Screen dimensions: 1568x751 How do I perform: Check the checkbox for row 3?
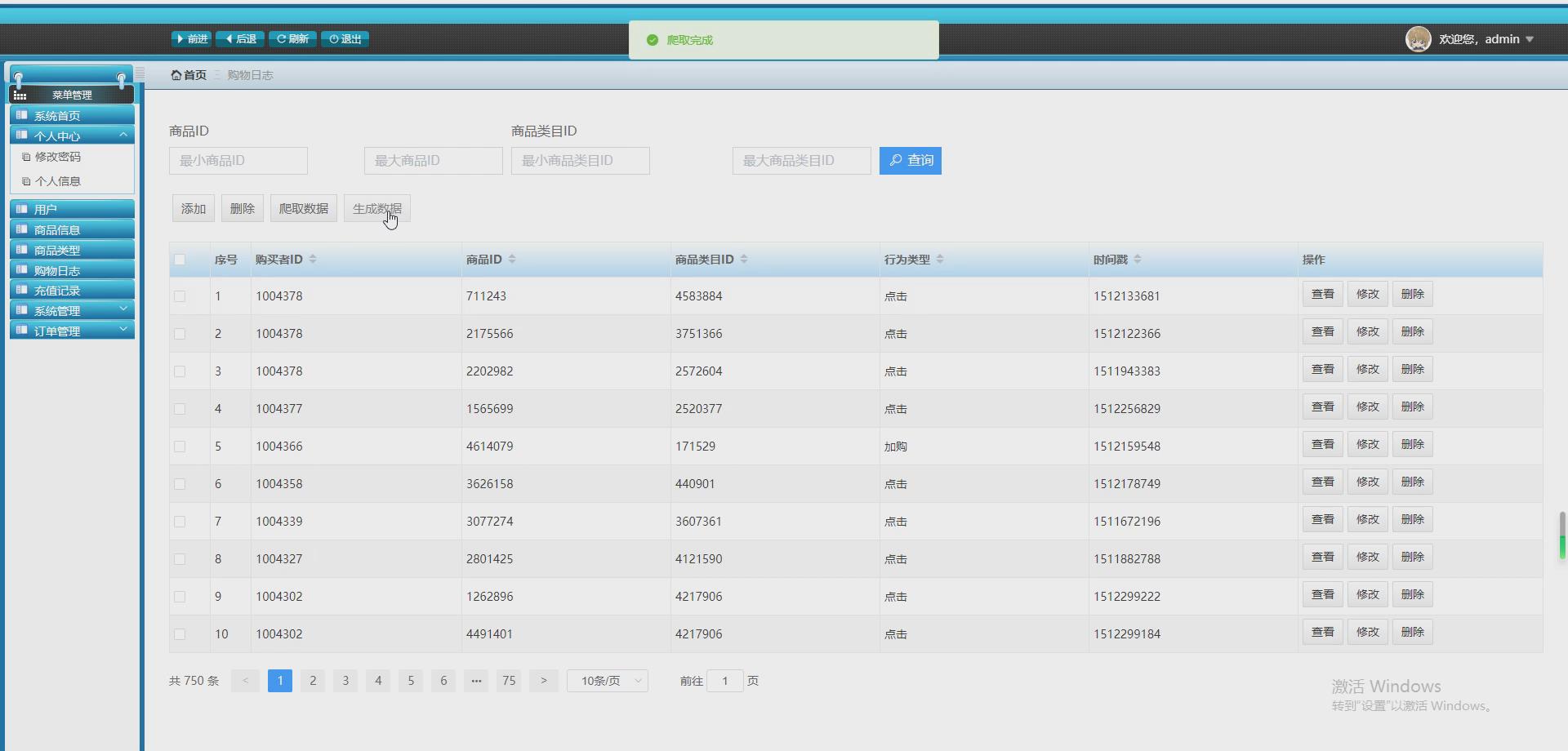pos(180,371)
